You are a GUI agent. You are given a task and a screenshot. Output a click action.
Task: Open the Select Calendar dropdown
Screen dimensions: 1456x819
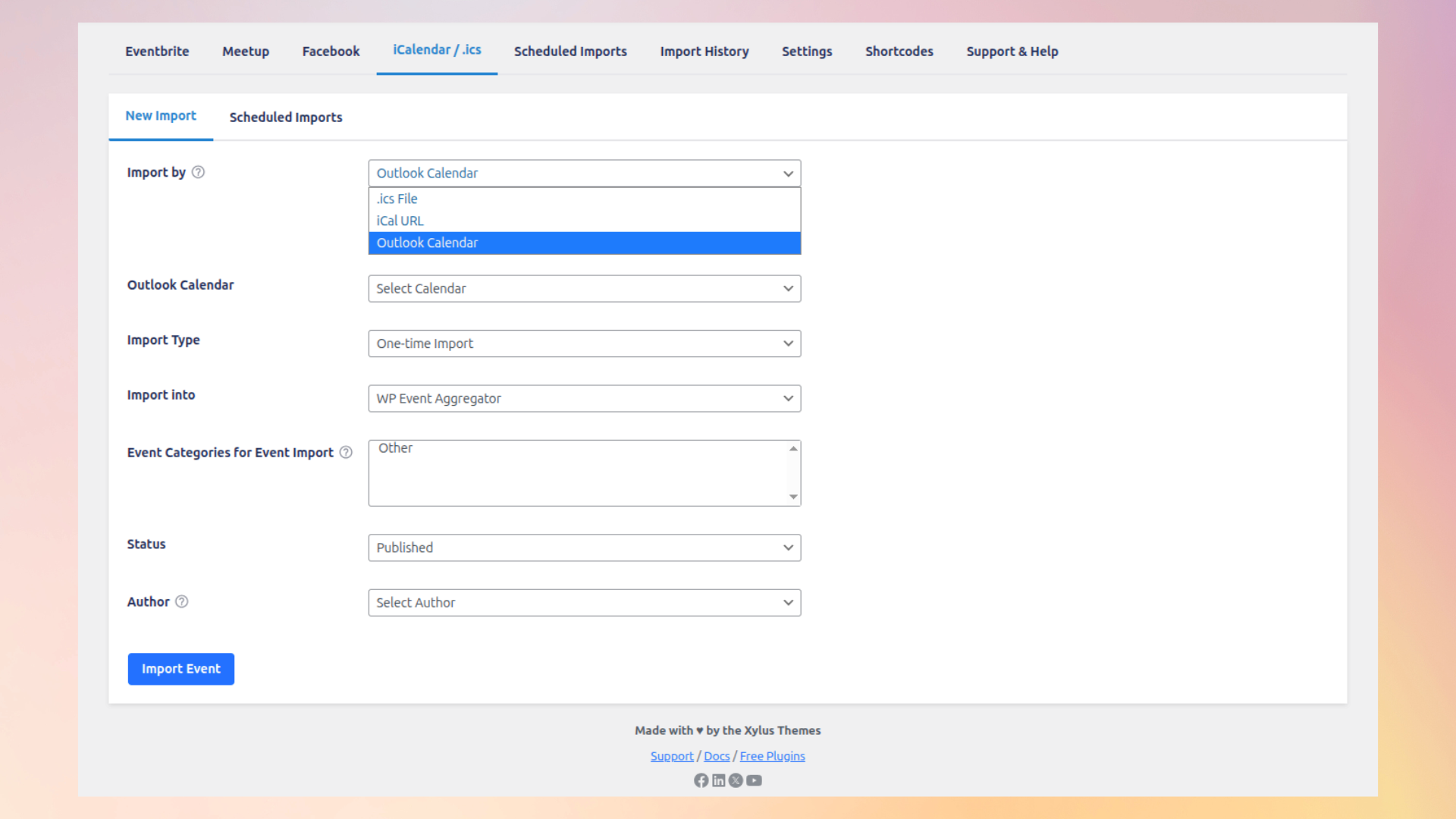coord(584,289)
